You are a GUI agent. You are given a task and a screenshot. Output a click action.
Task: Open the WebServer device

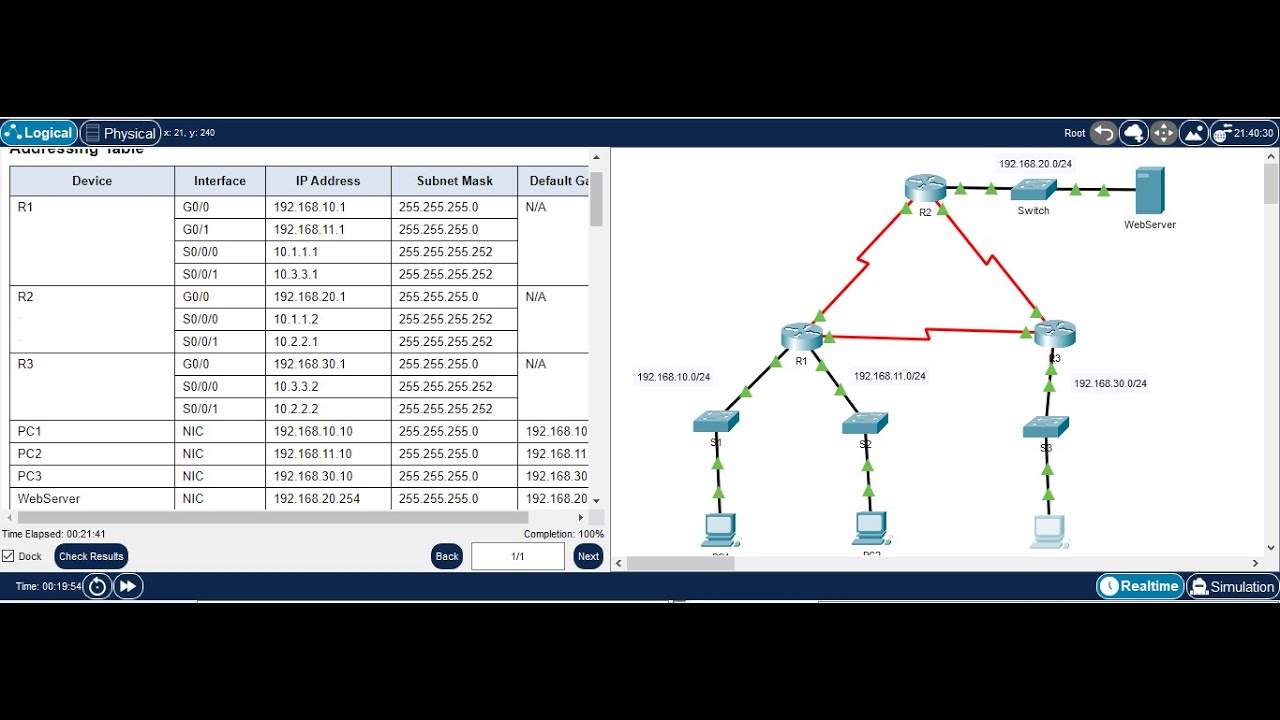click(1150, 191)
